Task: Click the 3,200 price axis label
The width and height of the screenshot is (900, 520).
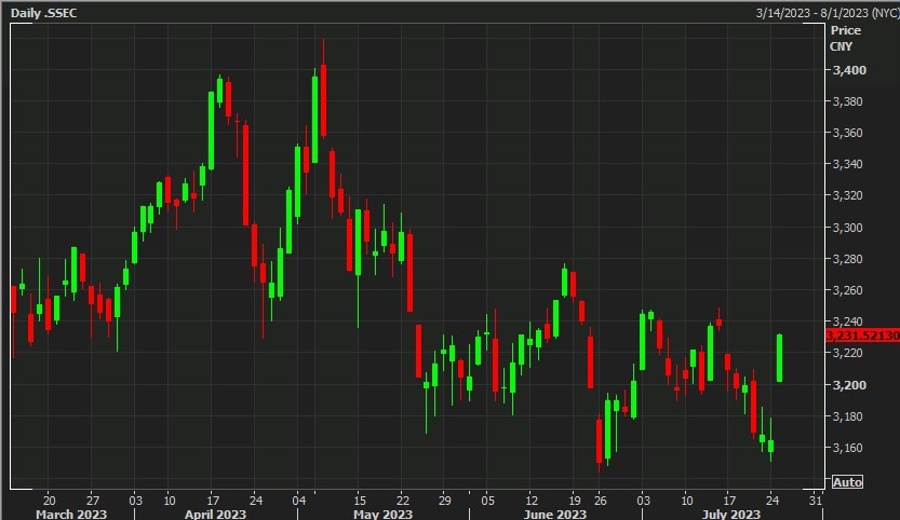Action: coord(849,385)
